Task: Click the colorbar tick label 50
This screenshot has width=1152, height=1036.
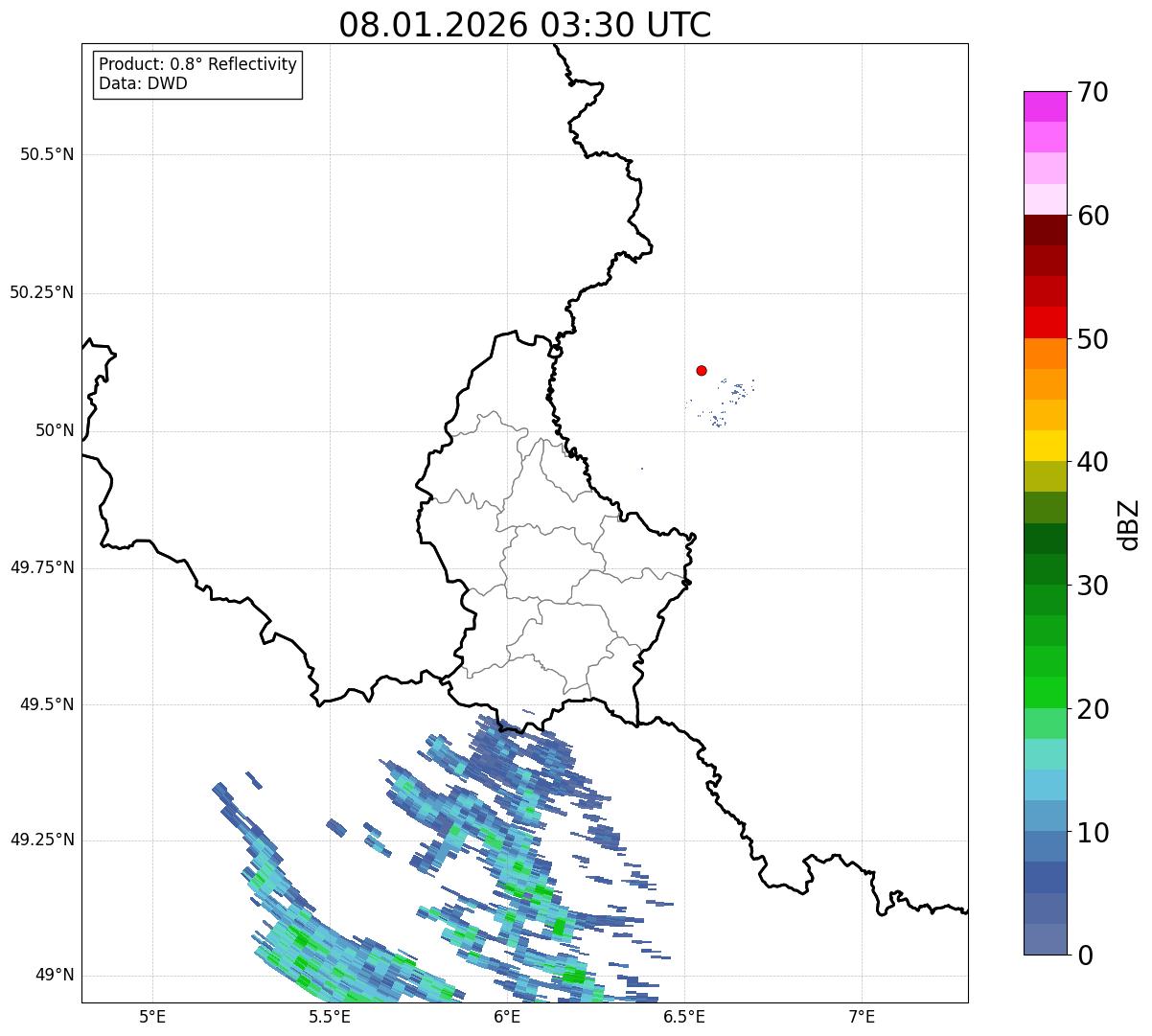Action: point(1093,339)
